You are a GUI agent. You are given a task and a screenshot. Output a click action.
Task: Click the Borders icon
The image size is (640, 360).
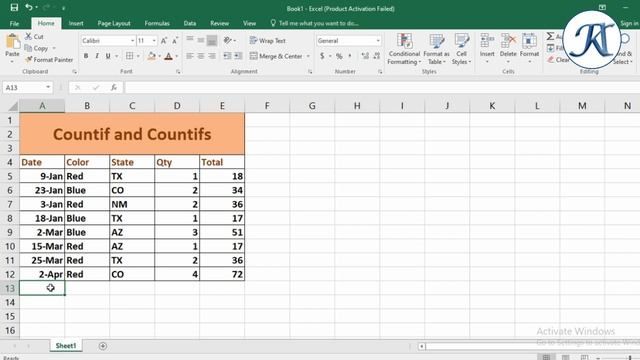tap(129, 56)
